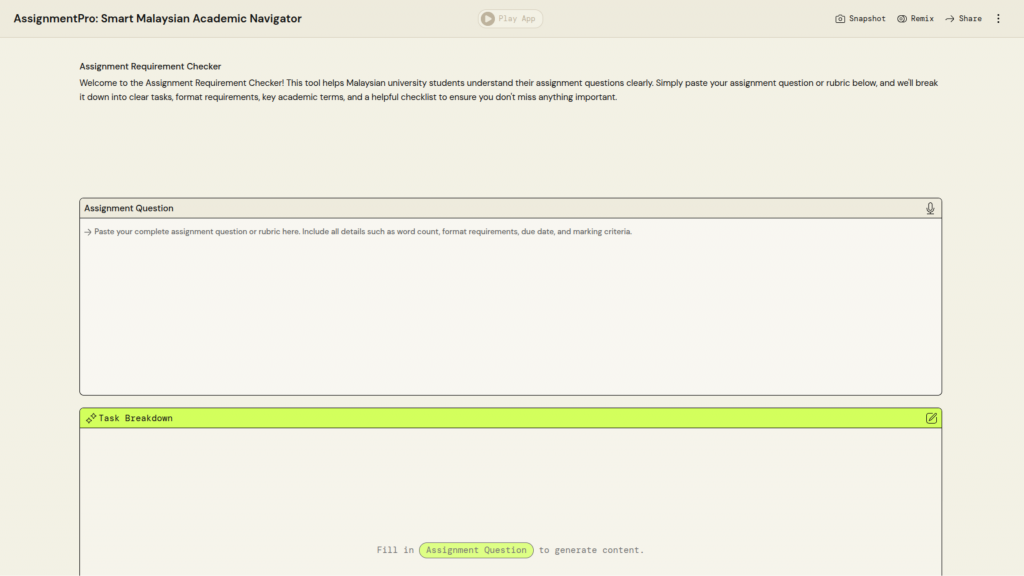
Task: Click into the Assignment Question text area
Action: tap(510, 310)
